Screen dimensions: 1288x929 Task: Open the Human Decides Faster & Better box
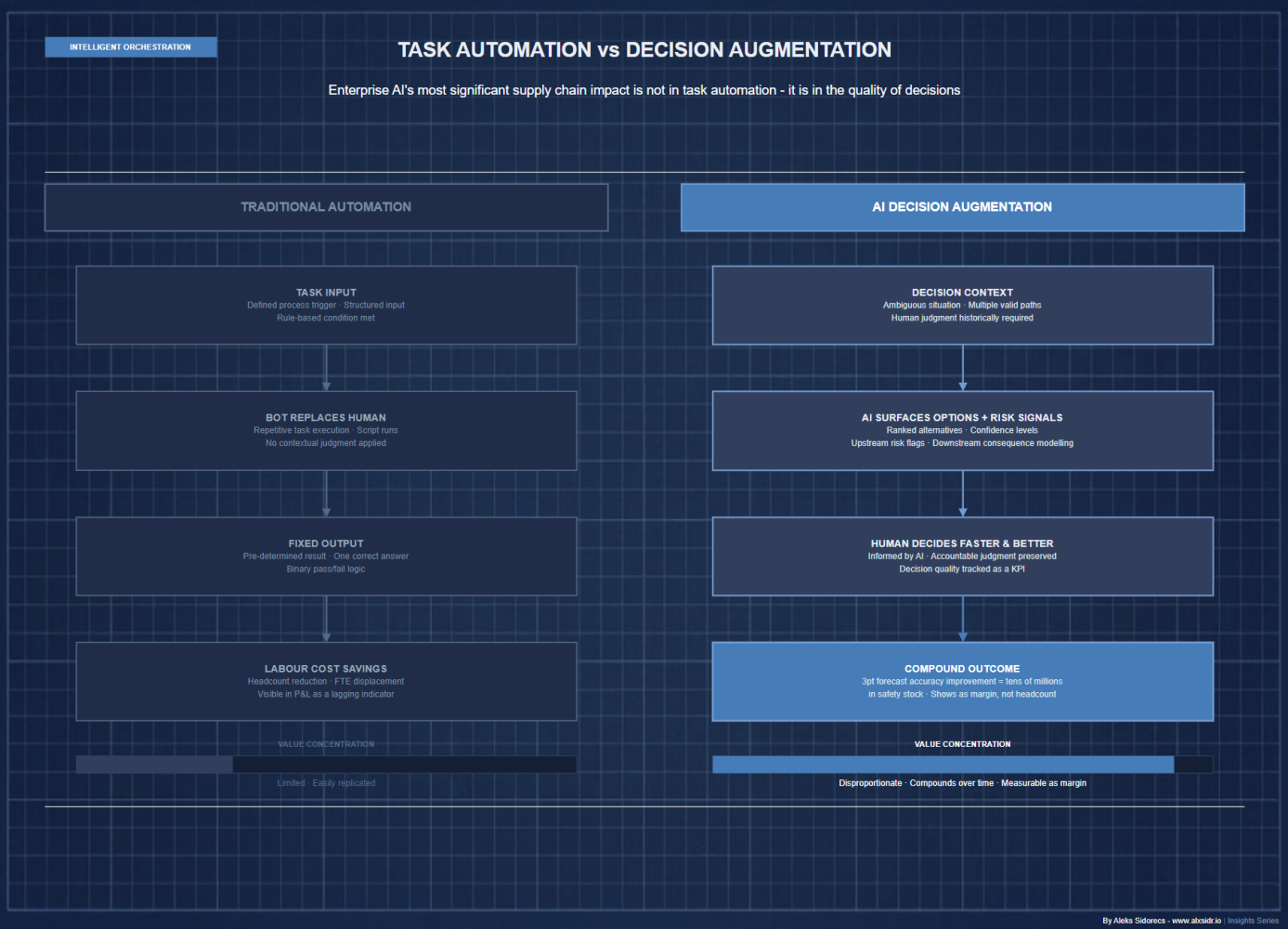(962, 556)
